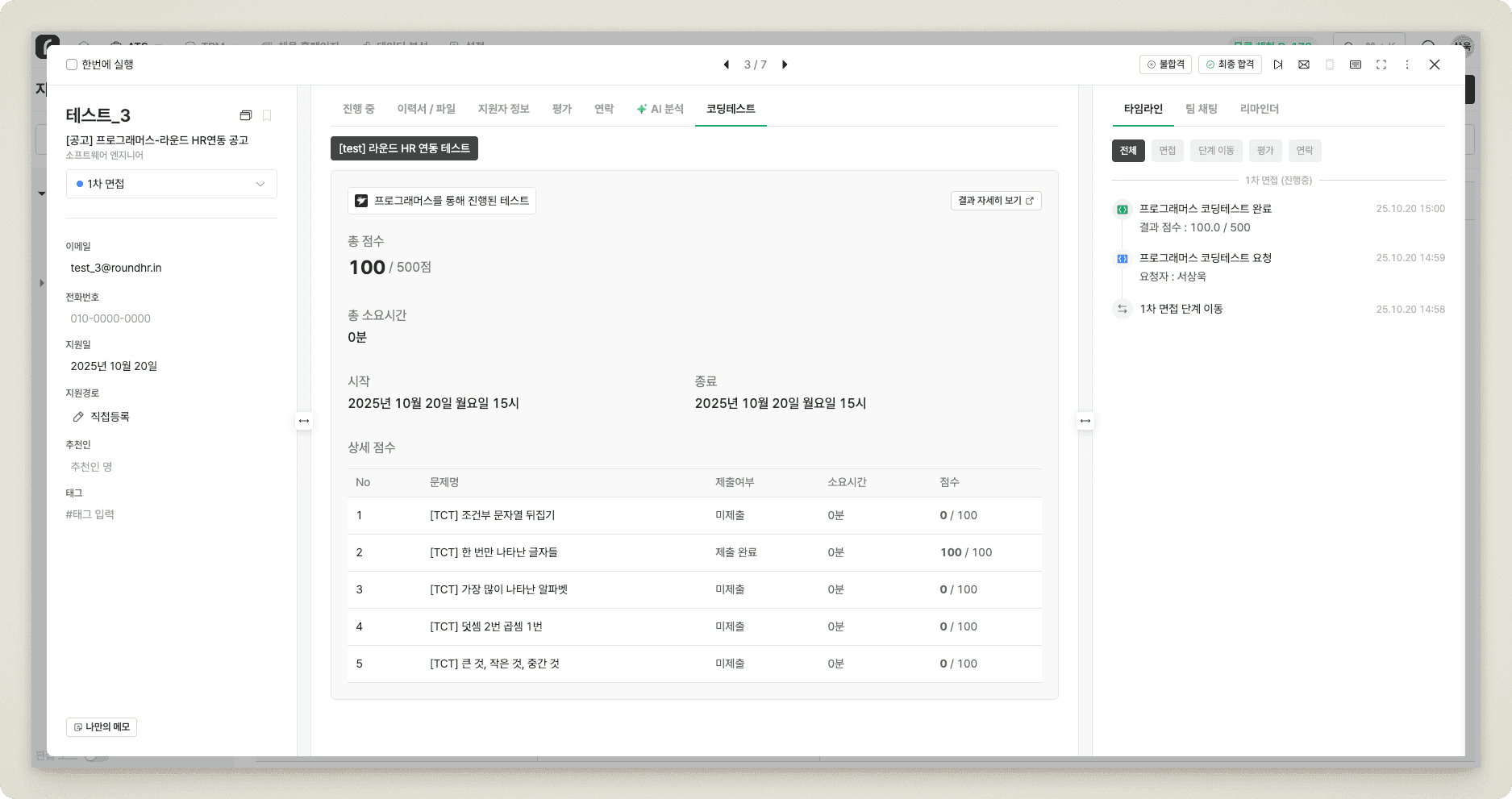This screenshot has width=1512, height=799.
Task: Click the skip-to-next-stage play icon
Action: tap(1278, 65)
